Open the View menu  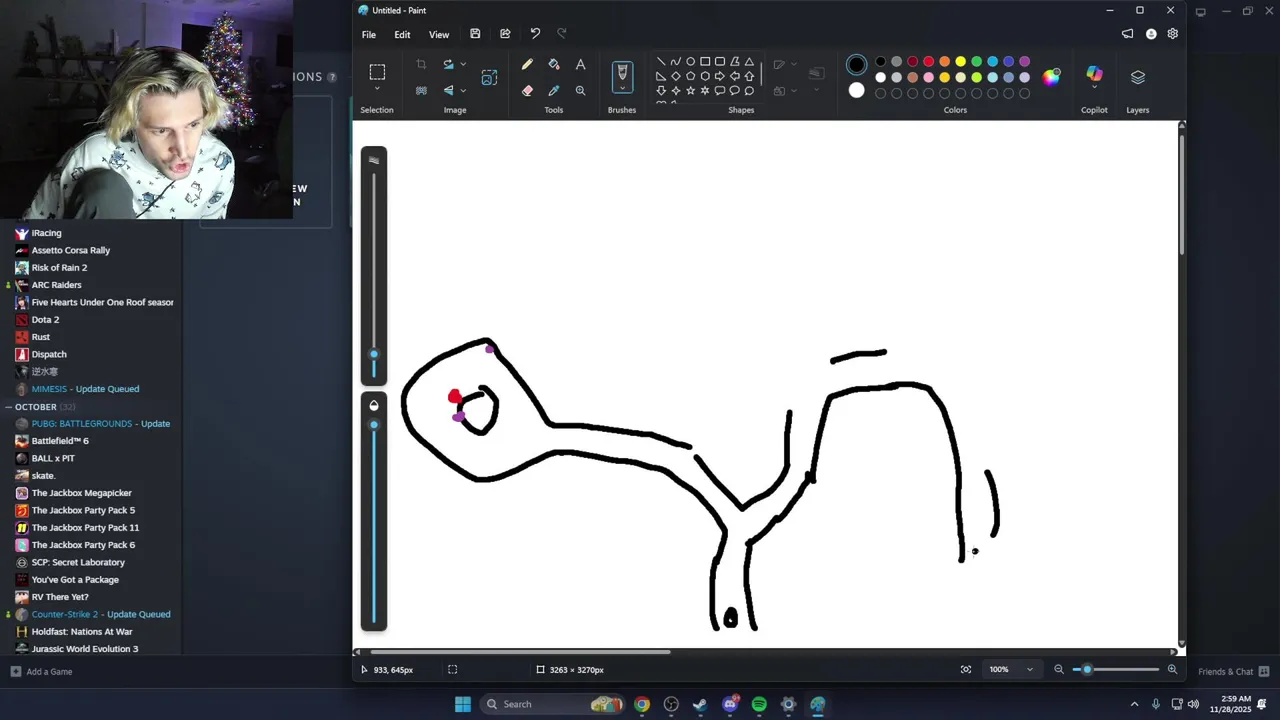pos(439,34)
